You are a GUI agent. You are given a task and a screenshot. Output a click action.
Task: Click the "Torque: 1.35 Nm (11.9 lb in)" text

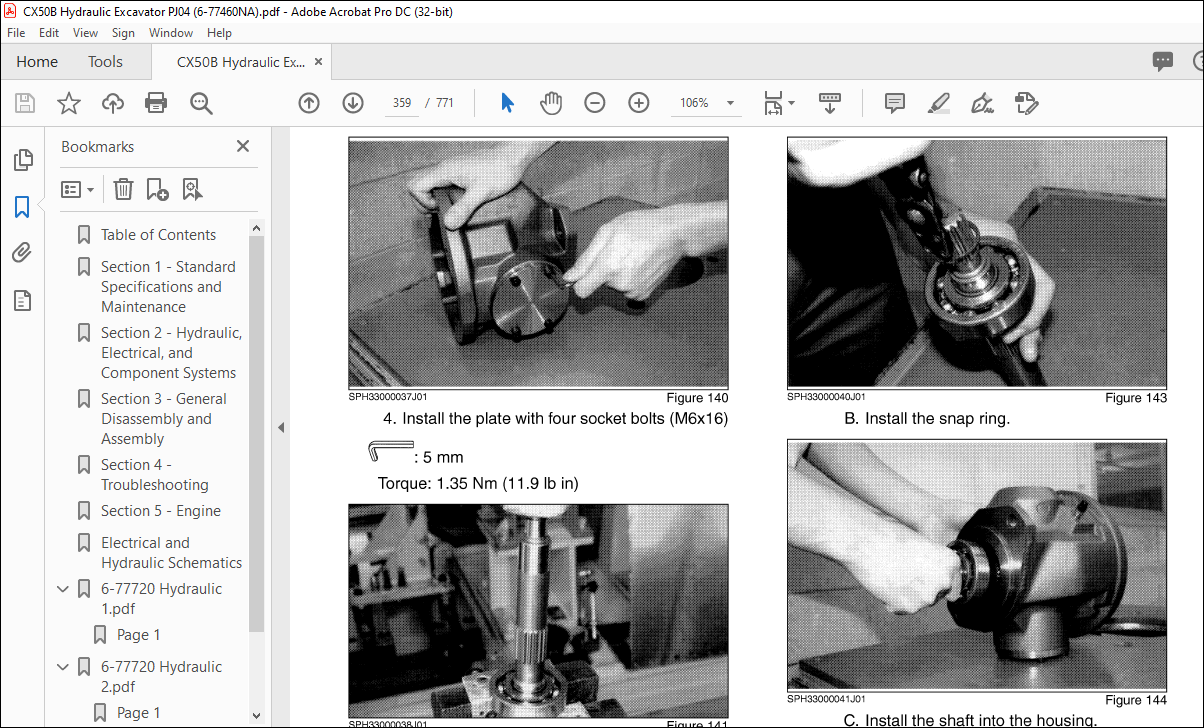pyautogui.click(x=478, y=484)
